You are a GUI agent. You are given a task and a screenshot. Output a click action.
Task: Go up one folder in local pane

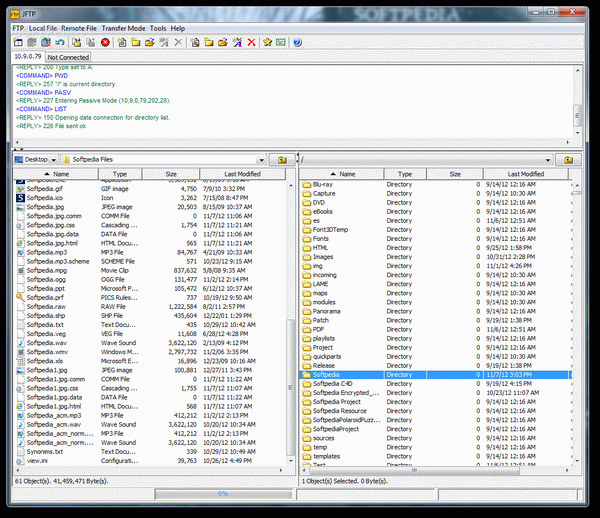pyautogui.click(x=282, y=159)
